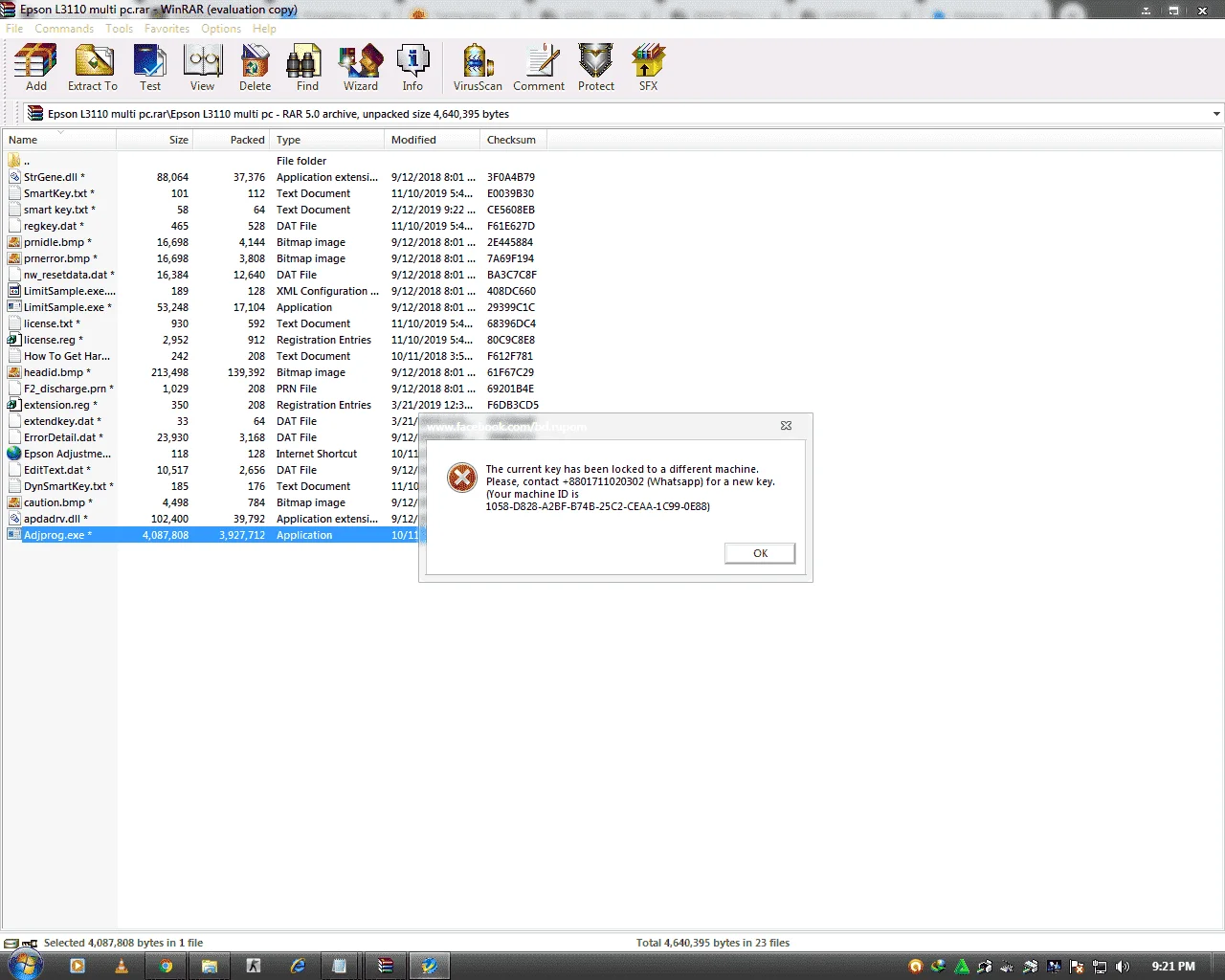Click the Add toolbar icon
The image size is (1225, 980).
(35, 67)
